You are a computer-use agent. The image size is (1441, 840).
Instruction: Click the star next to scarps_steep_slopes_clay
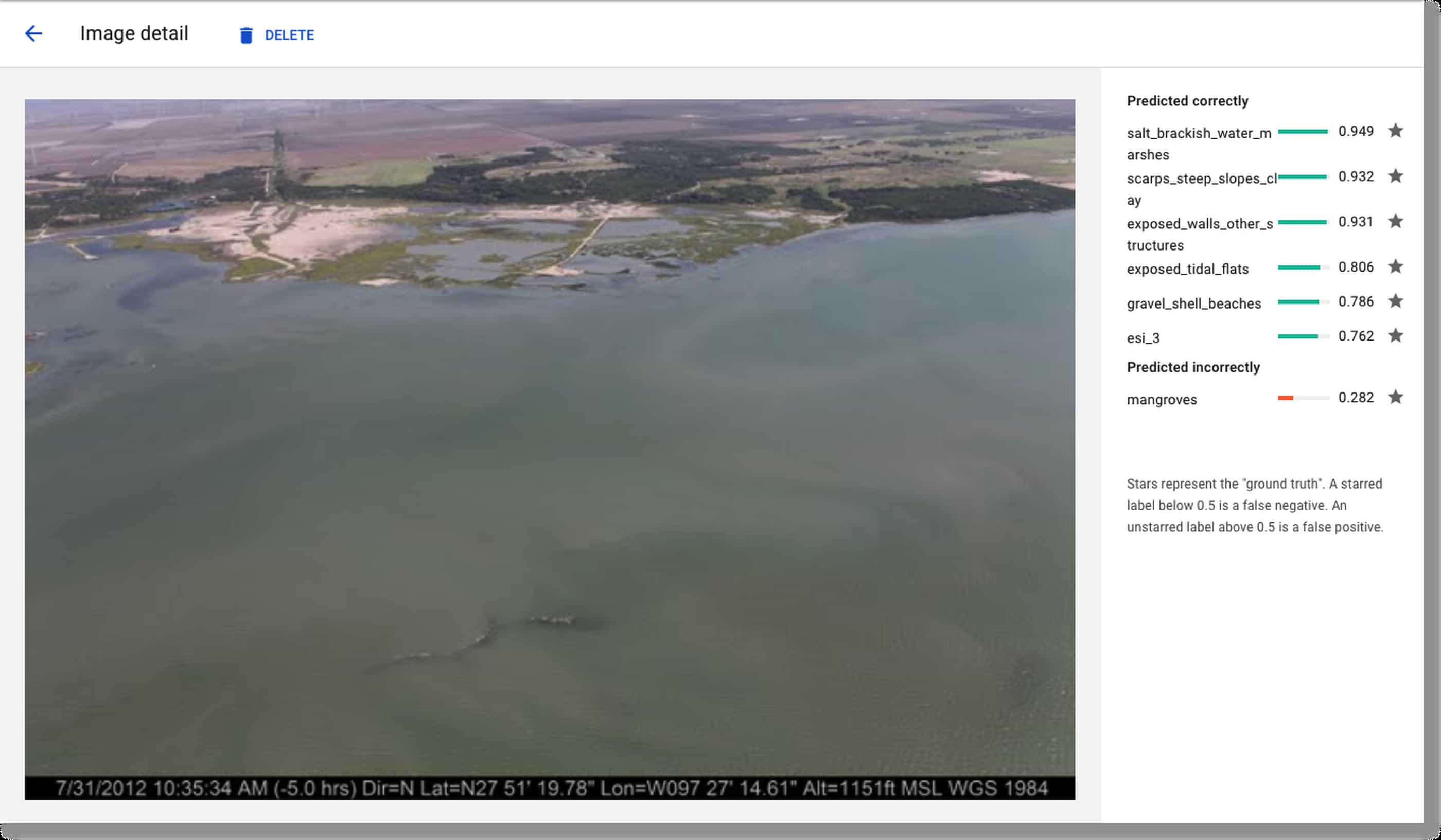pyautogui.click(x=1395, y=176)
